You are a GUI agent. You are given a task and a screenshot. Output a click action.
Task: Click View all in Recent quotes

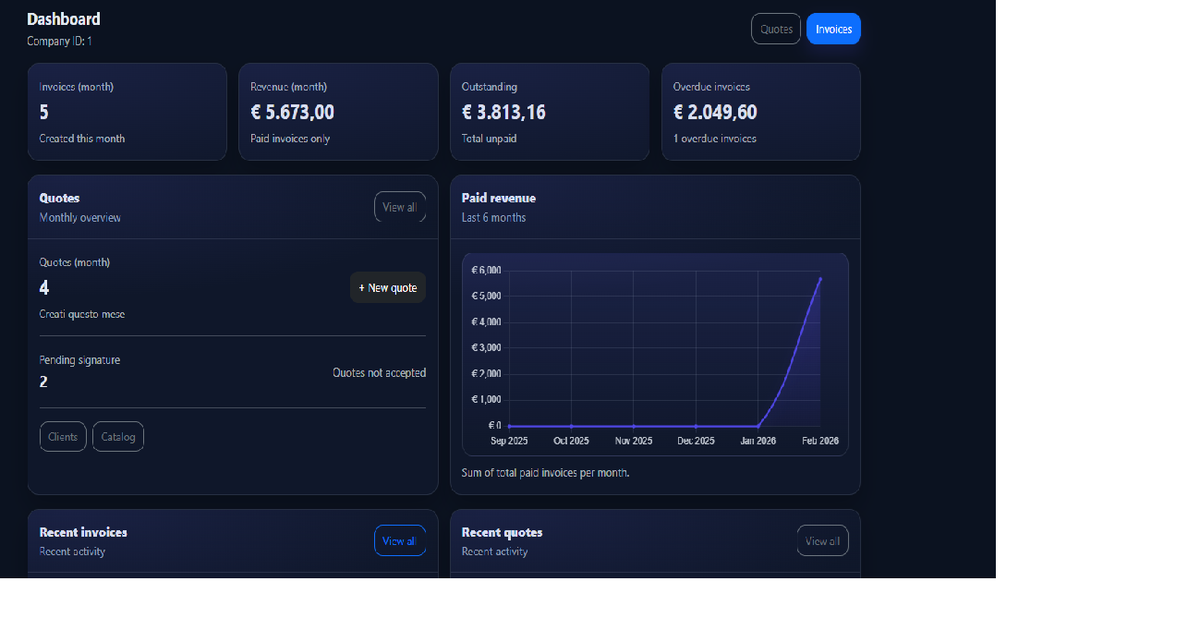(823, 541)
